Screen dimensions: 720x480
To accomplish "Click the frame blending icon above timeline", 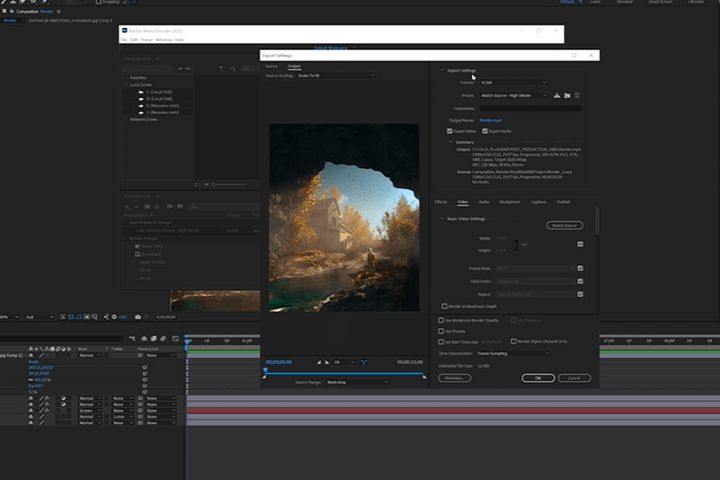I will click(154, 339).
